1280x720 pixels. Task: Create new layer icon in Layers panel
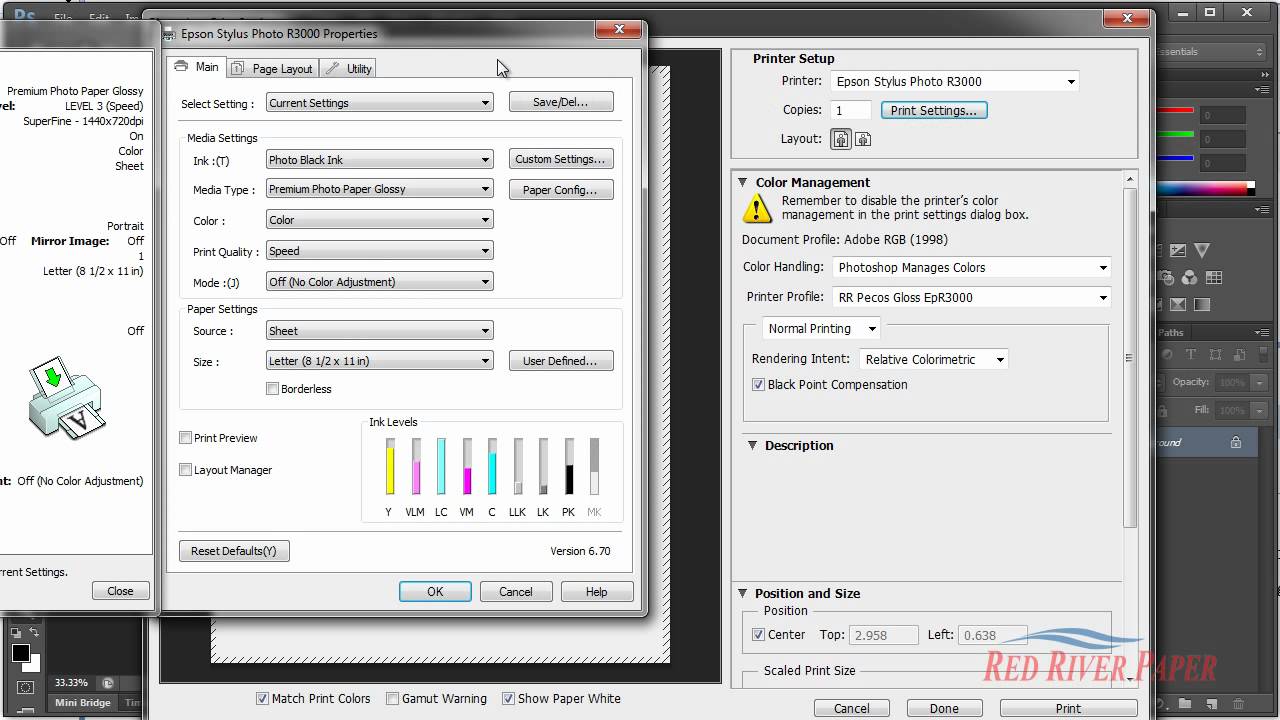[1212, 704]
